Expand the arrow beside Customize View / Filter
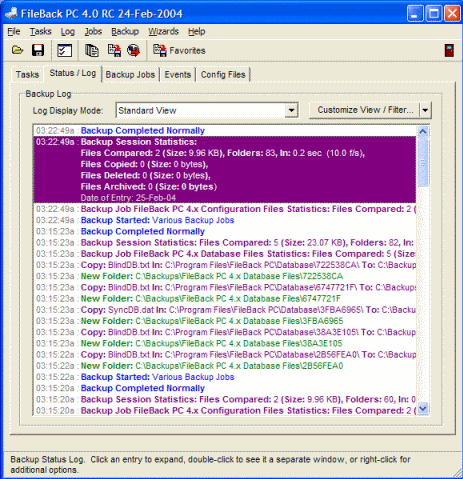Image resolution: width=463 pixels, height=479 pixels. point(425,110)
